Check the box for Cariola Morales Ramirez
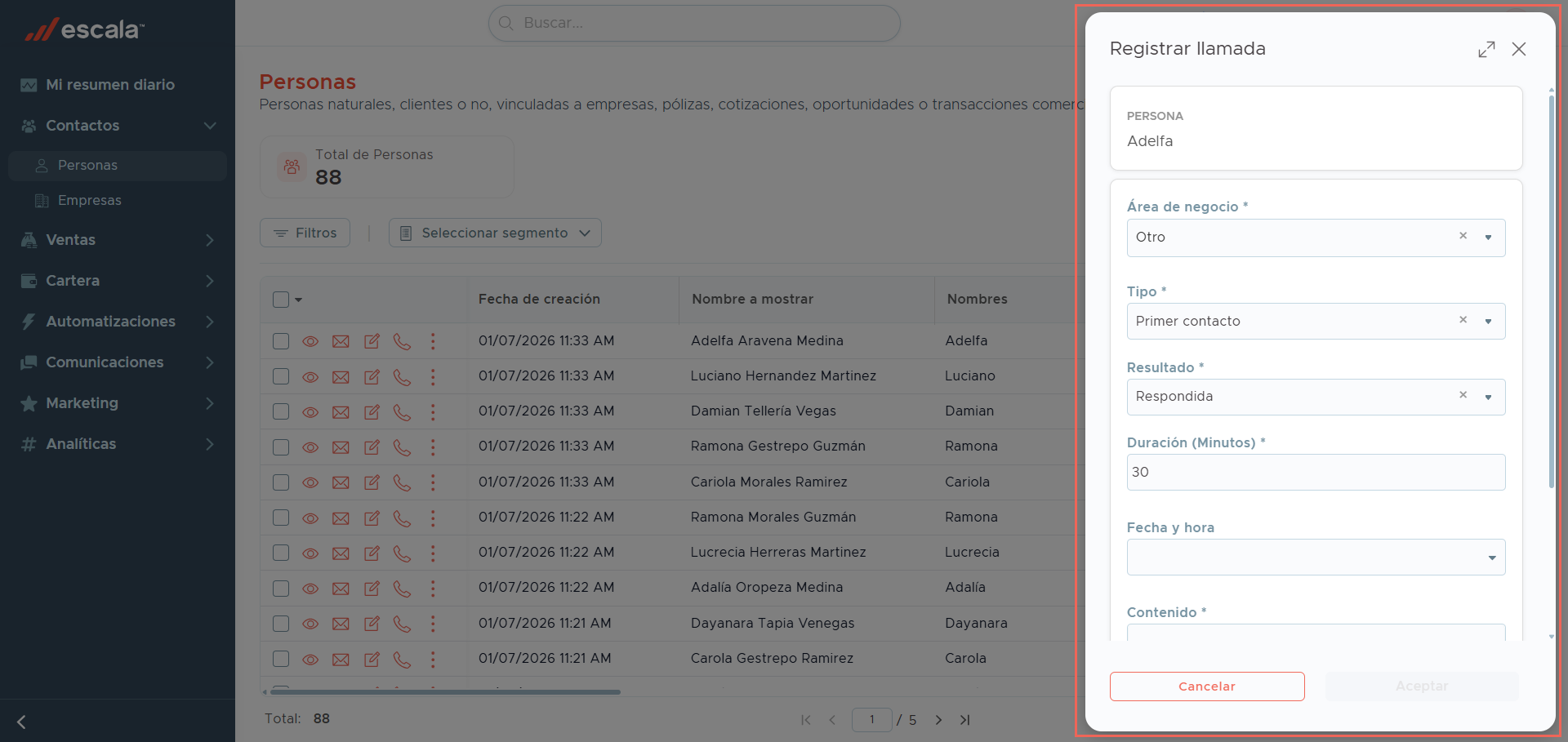 (281, 482)
